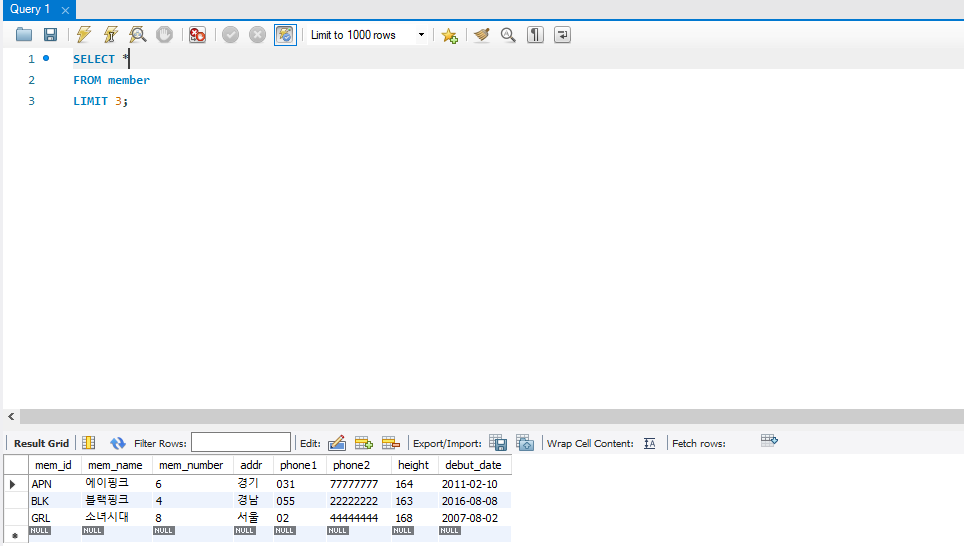The image size is (964, 546).
Task: Click mem_name column header
Action: (115, 465)
